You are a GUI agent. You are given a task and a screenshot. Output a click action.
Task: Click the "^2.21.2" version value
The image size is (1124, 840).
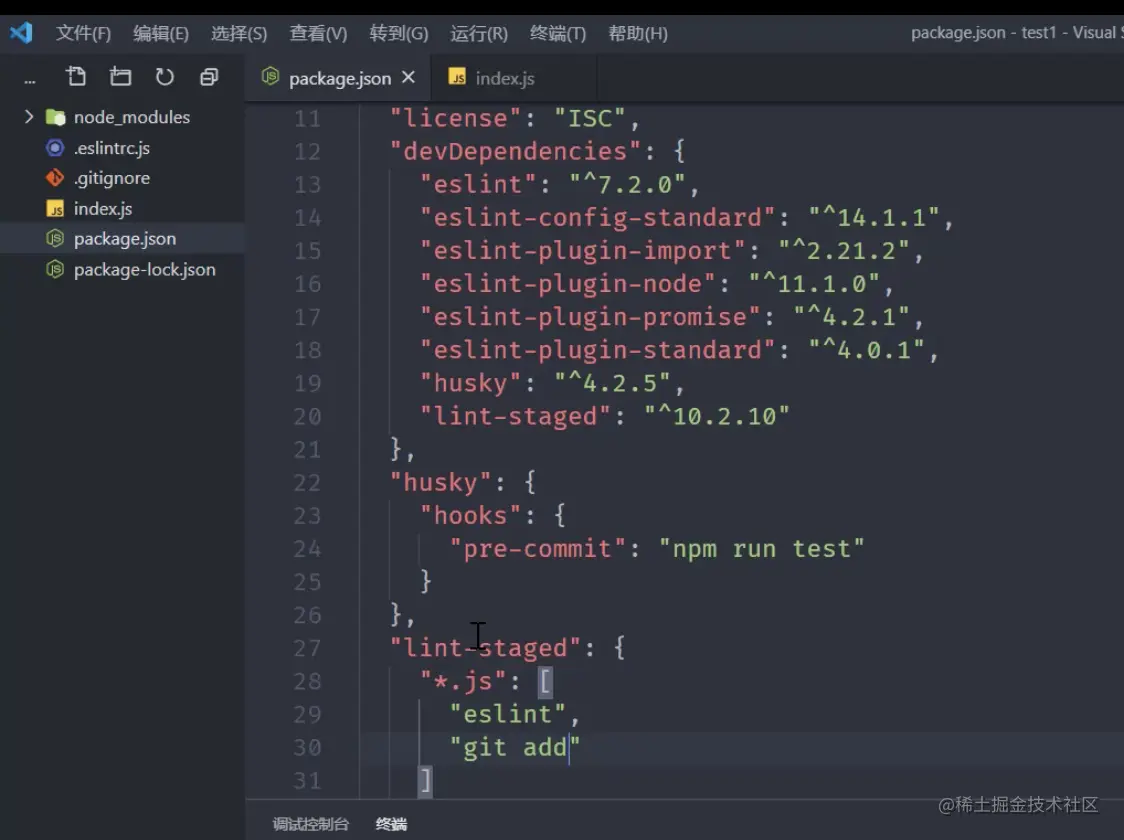[844, 250]
